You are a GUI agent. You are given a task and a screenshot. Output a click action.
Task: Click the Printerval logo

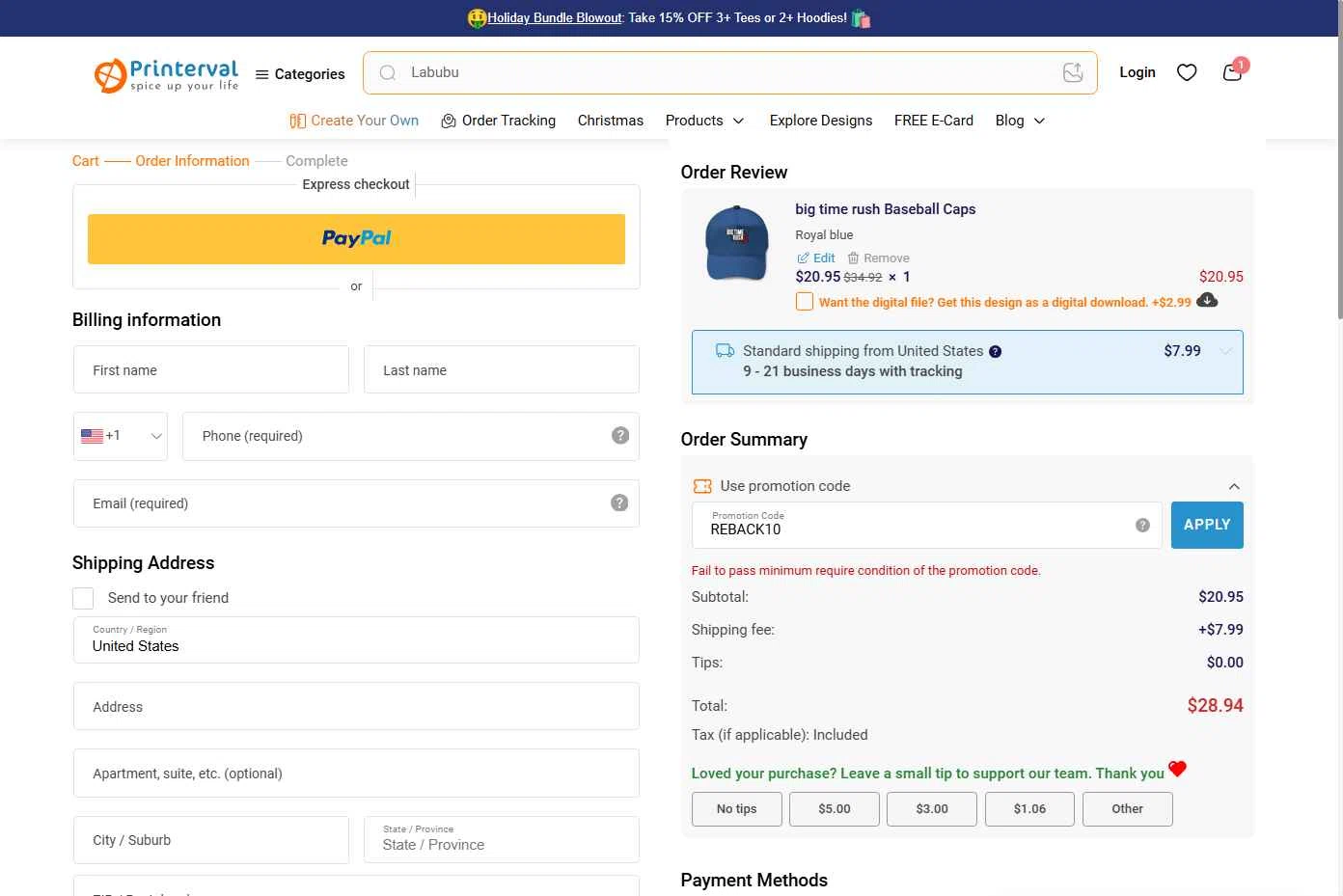pyautogui.click(x=166, y=74)
